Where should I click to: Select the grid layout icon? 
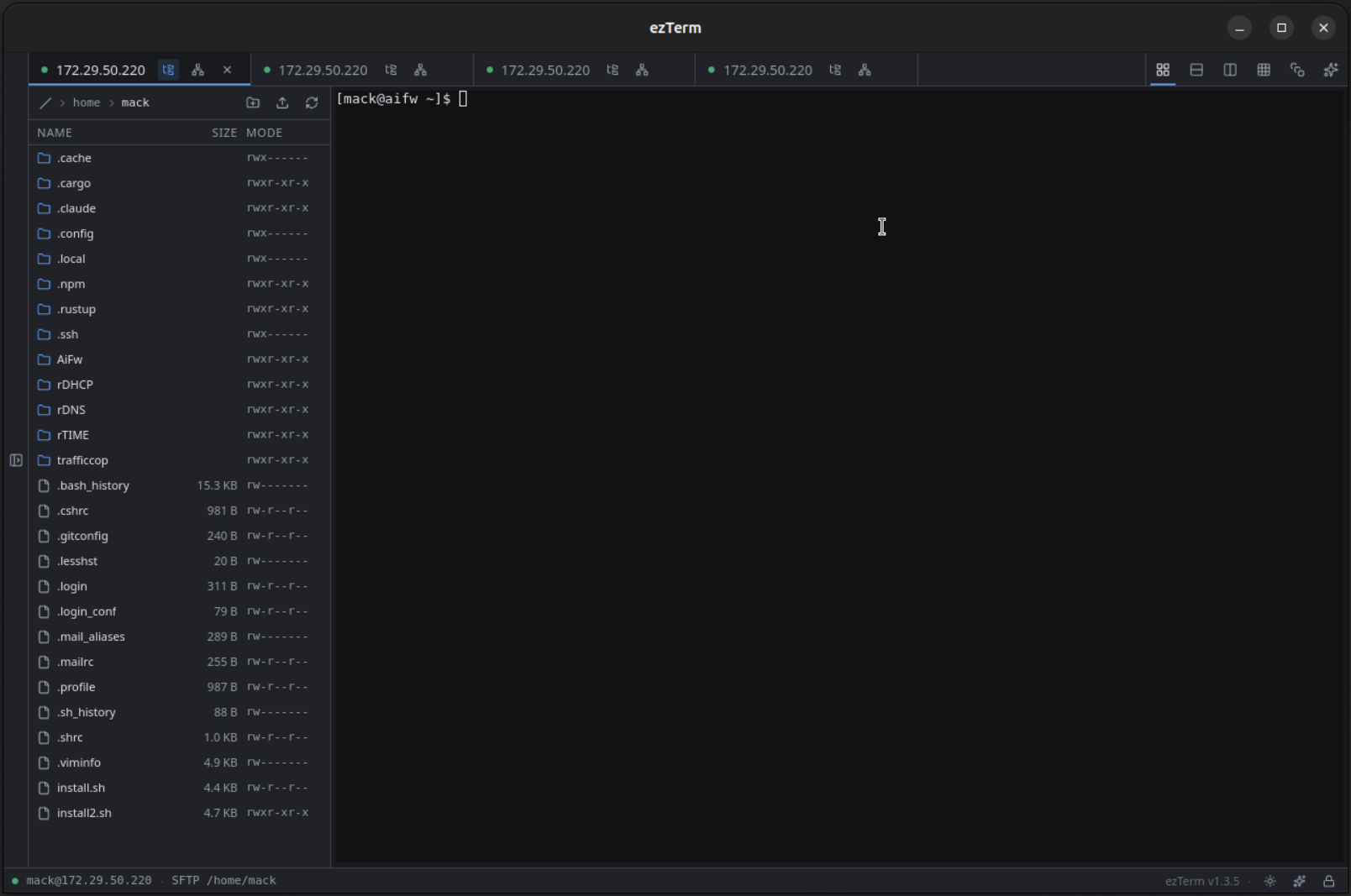click(1264, 70)
